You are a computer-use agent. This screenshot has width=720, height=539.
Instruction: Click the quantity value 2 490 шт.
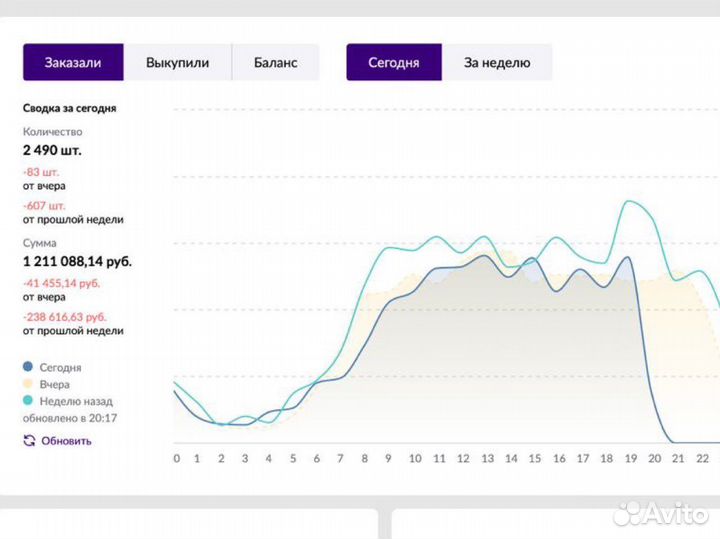[x=53, y=150]
